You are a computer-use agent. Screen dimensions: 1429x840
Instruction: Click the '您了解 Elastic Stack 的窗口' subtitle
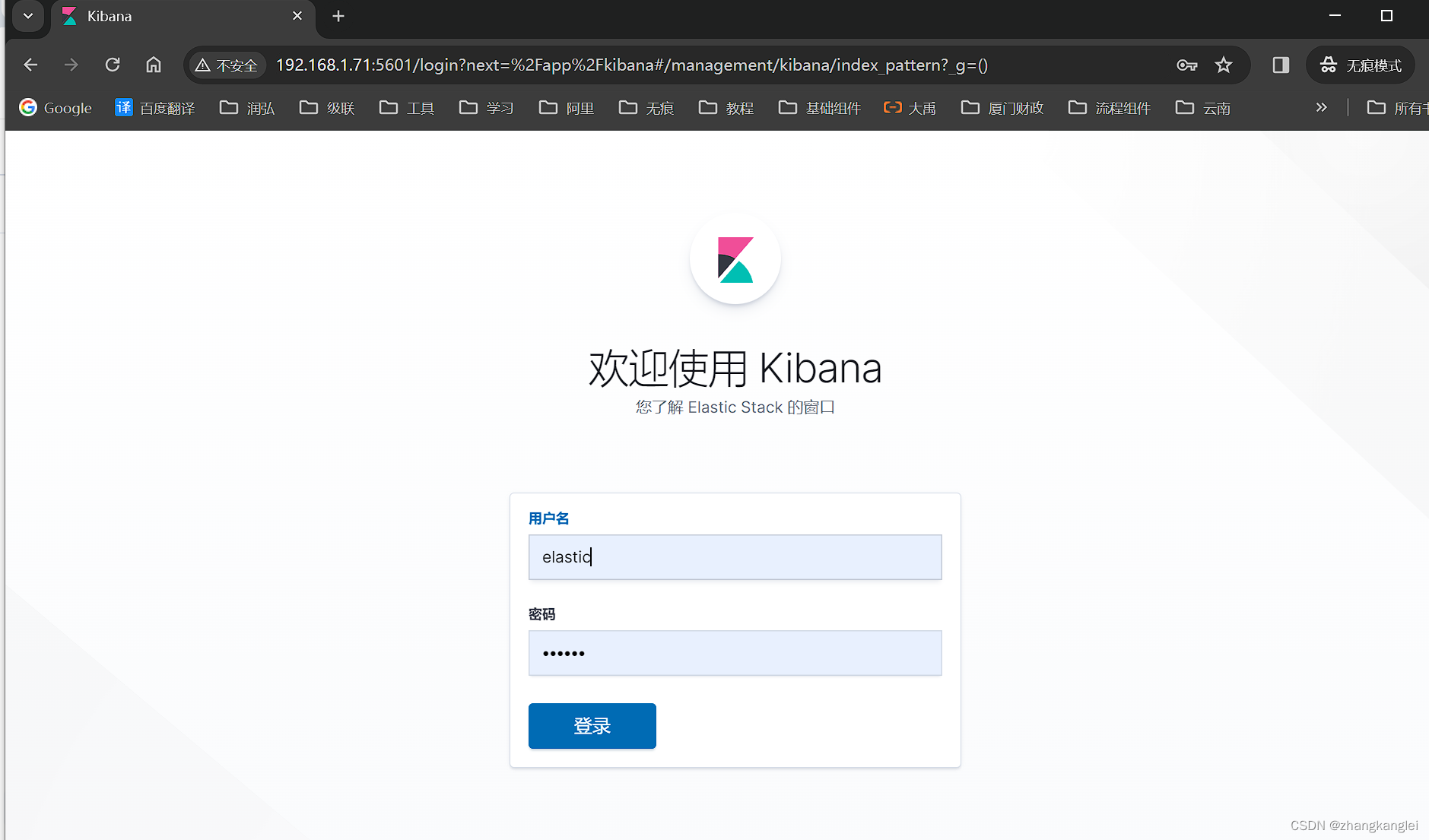735,407
